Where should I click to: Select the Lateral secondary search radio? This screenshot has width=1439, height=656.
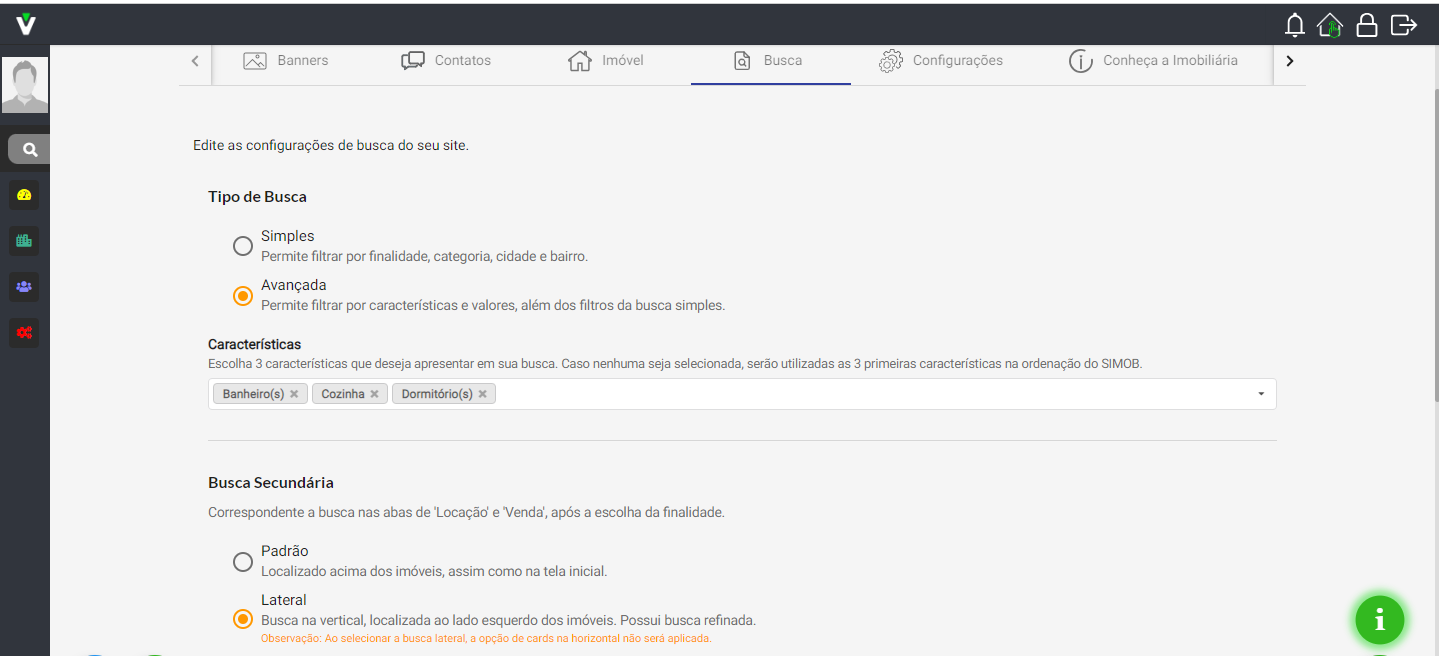pyautogui.click(x=242, y=619)
